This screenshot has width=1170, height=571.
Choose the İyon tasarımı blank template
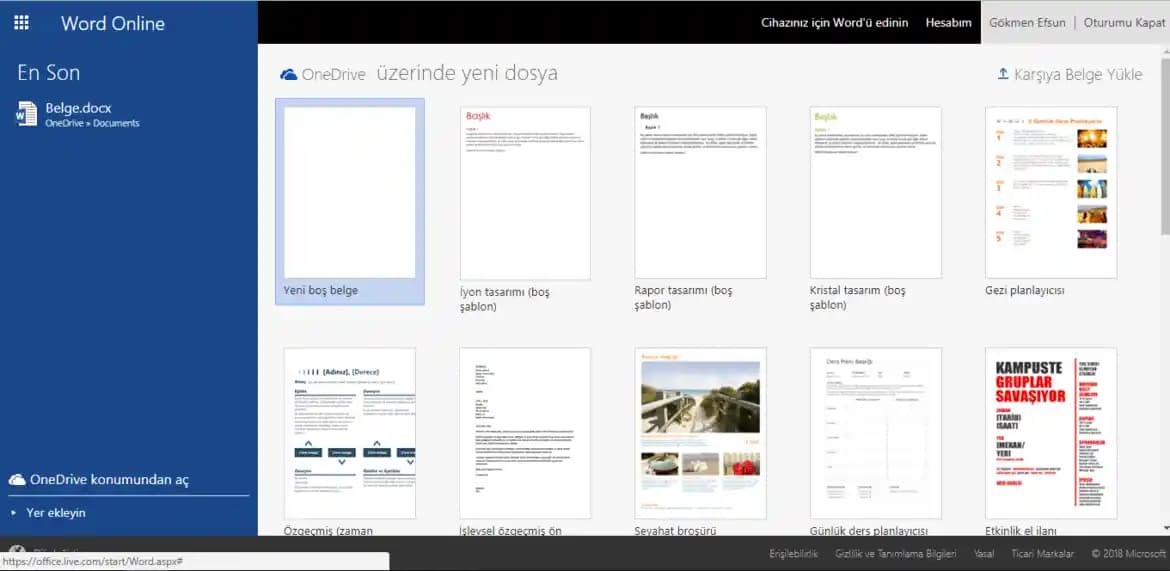pyautogui.click(x=525, y=193)
